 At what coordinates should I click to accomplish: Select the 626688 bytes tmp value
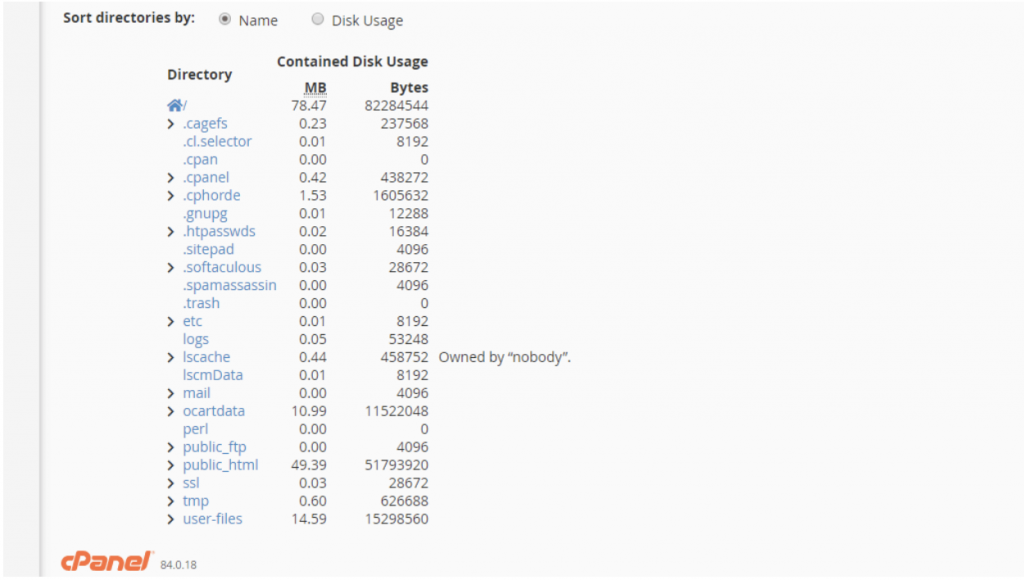pyautogui.click(x=404, y=501)
